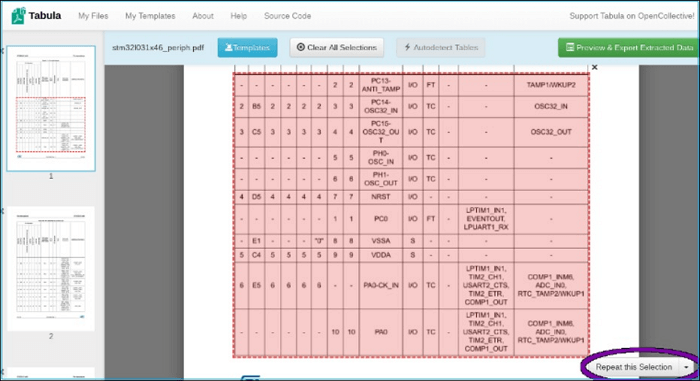Click Autodetect Tables
Screen dimensions: 700x381
pos(441,47)
